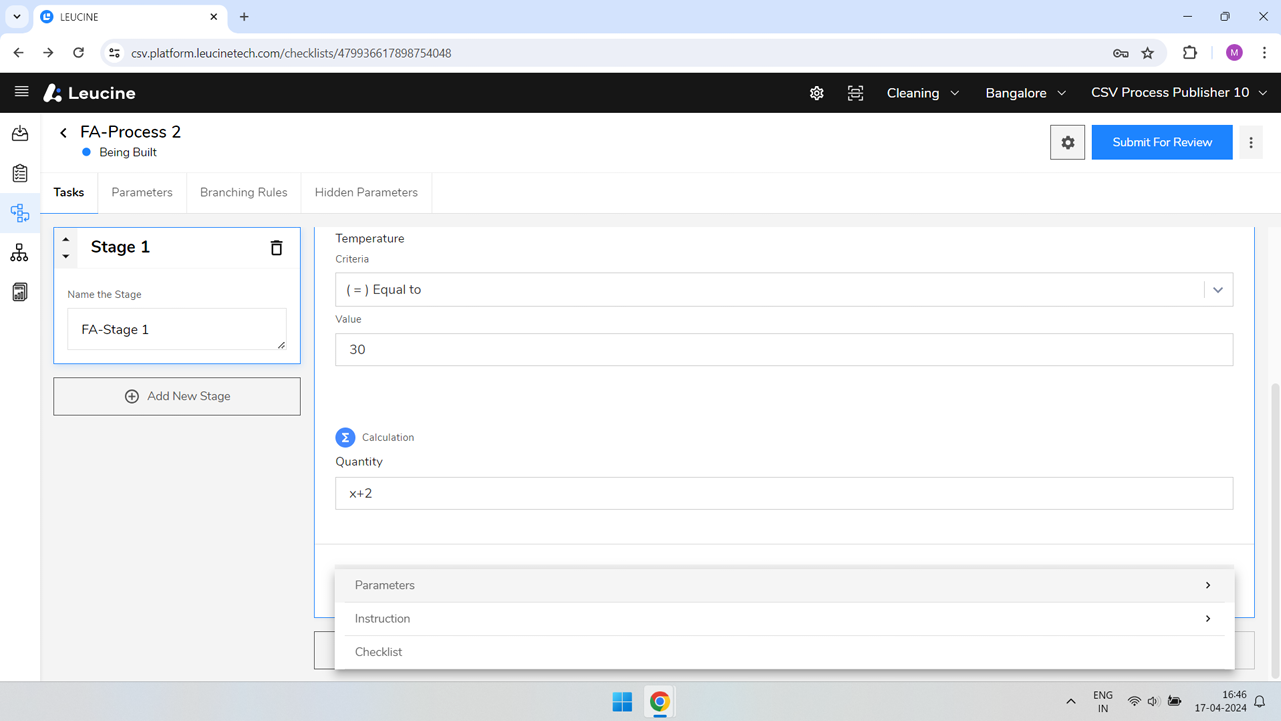Click the browser back button

pyautogui.click(x=19, y=53)
